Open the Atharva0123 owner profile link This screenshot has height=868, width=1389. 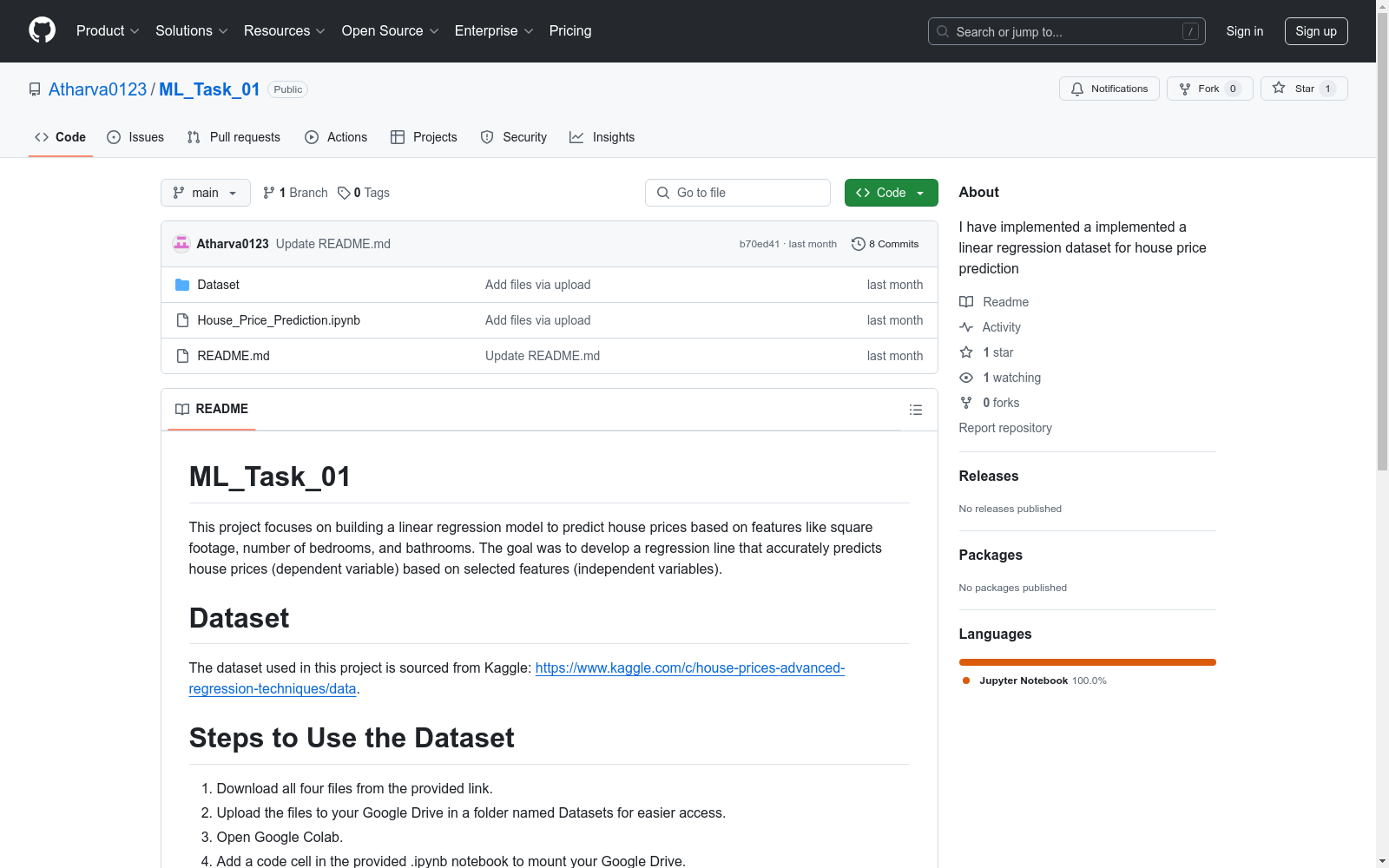pos(97,89)
